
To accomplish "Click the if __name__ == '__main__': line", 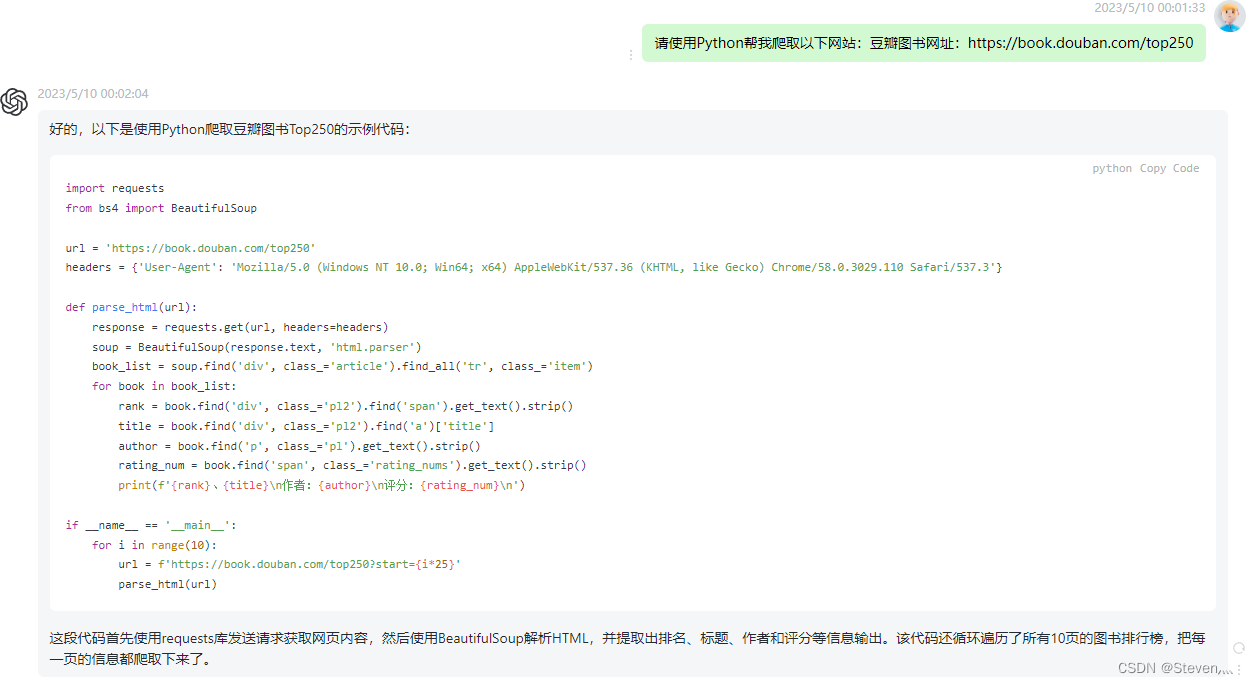I will (151, 525).
